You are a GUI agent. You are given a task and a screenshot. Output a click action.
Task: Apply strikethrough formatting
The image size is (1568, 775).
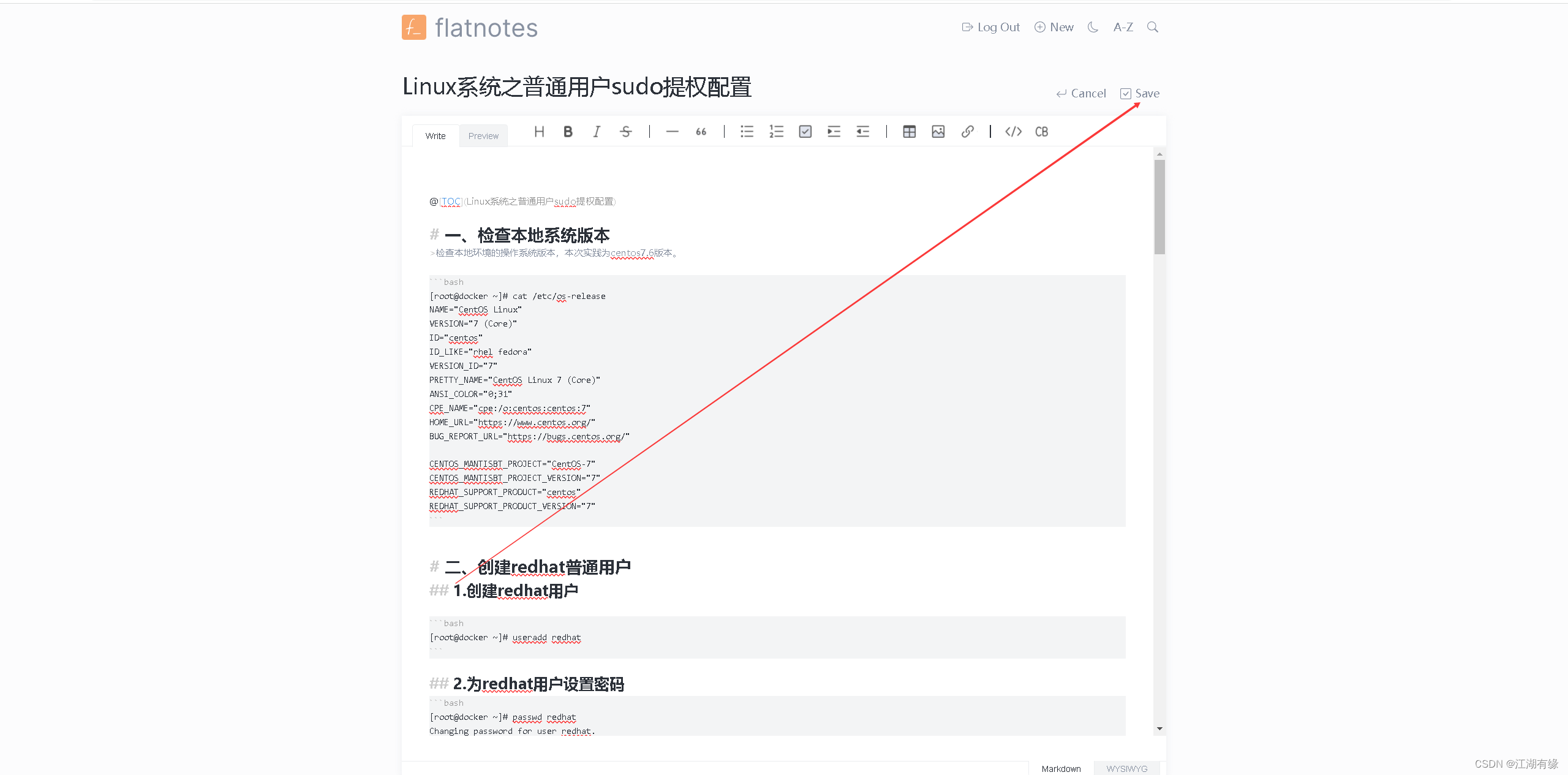[625, 132]
